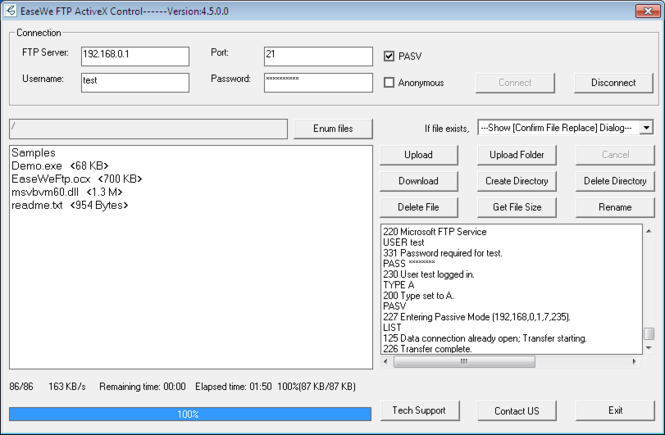Click the log's horizontal scroll left arrow

(x=386, y=362)
